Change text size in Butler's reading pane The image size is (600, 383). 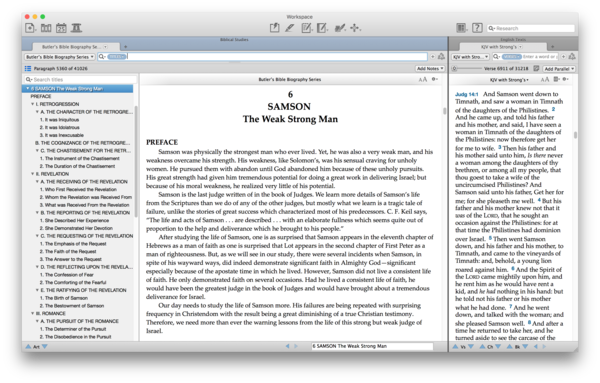tap(422, 80)
